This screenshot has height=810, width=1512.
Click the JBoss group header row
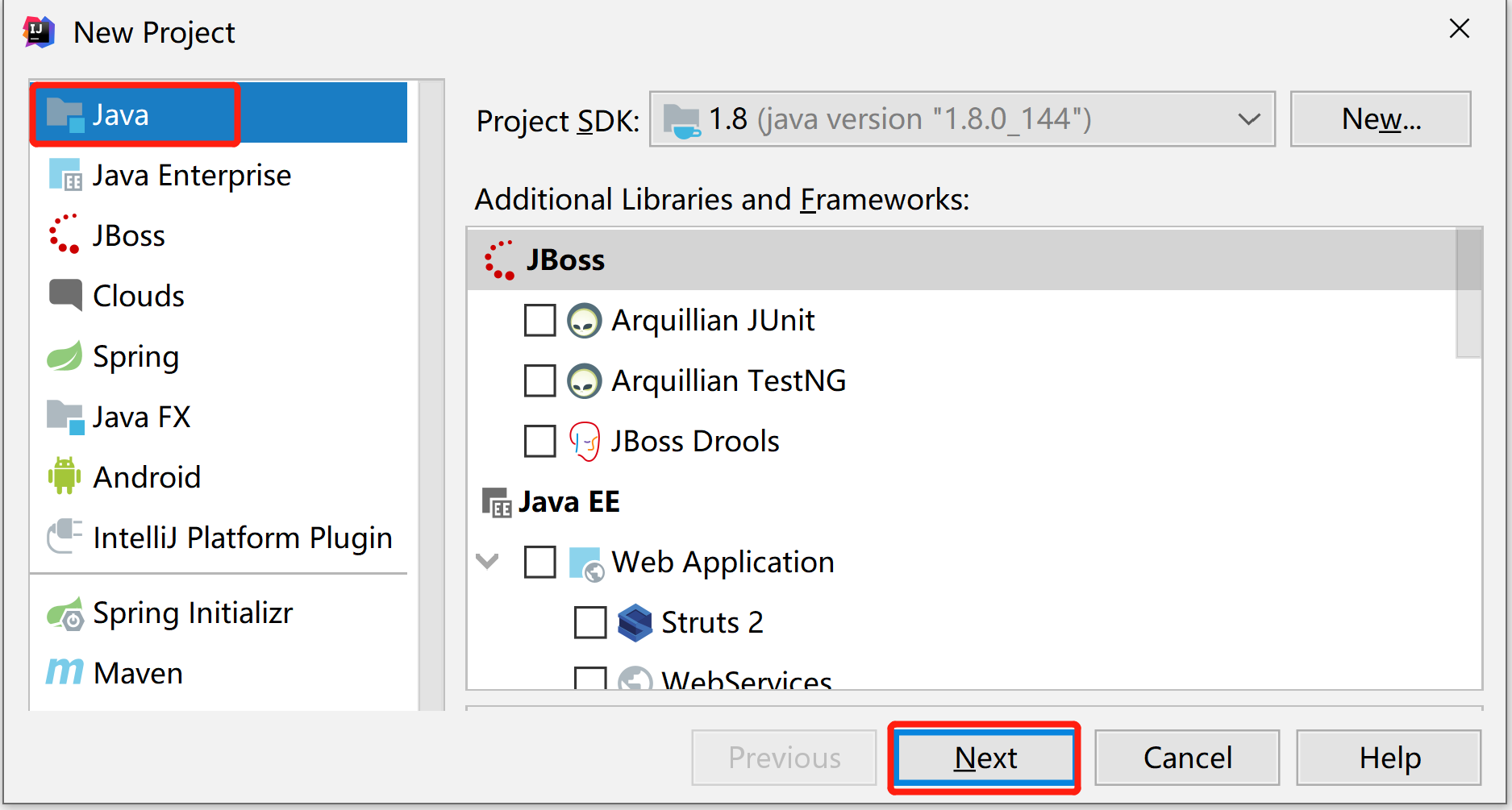(961, 260)
